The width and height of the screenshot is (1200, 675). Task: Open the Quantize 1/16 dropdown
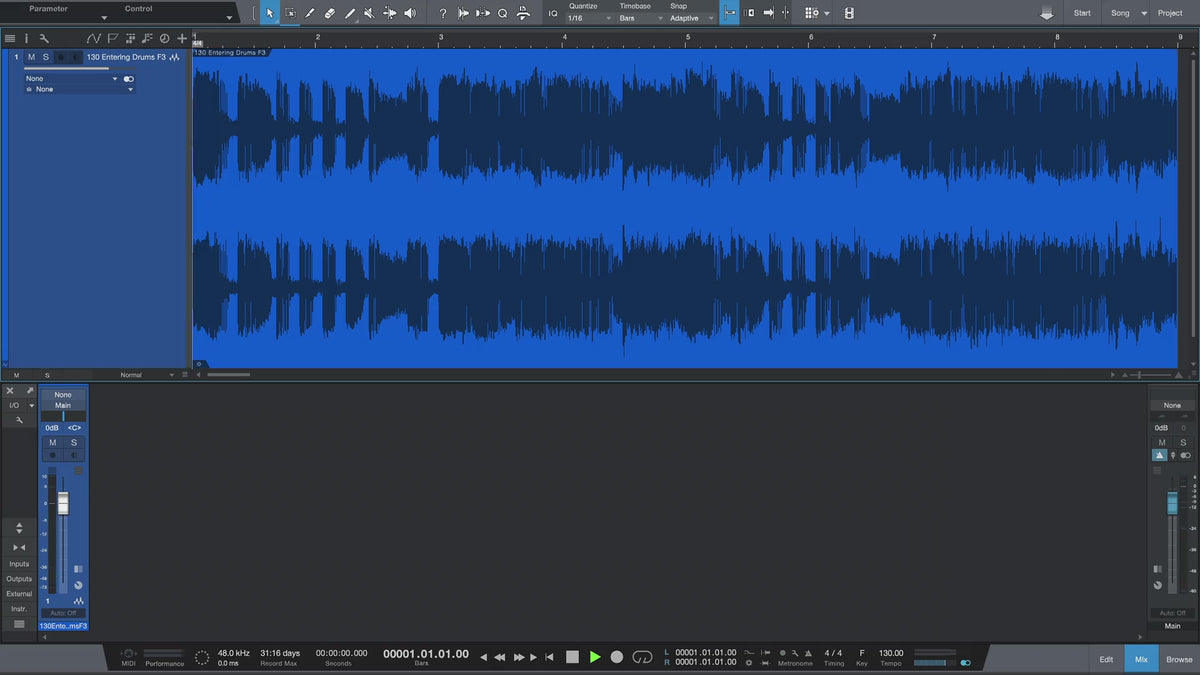click(588, 18)
